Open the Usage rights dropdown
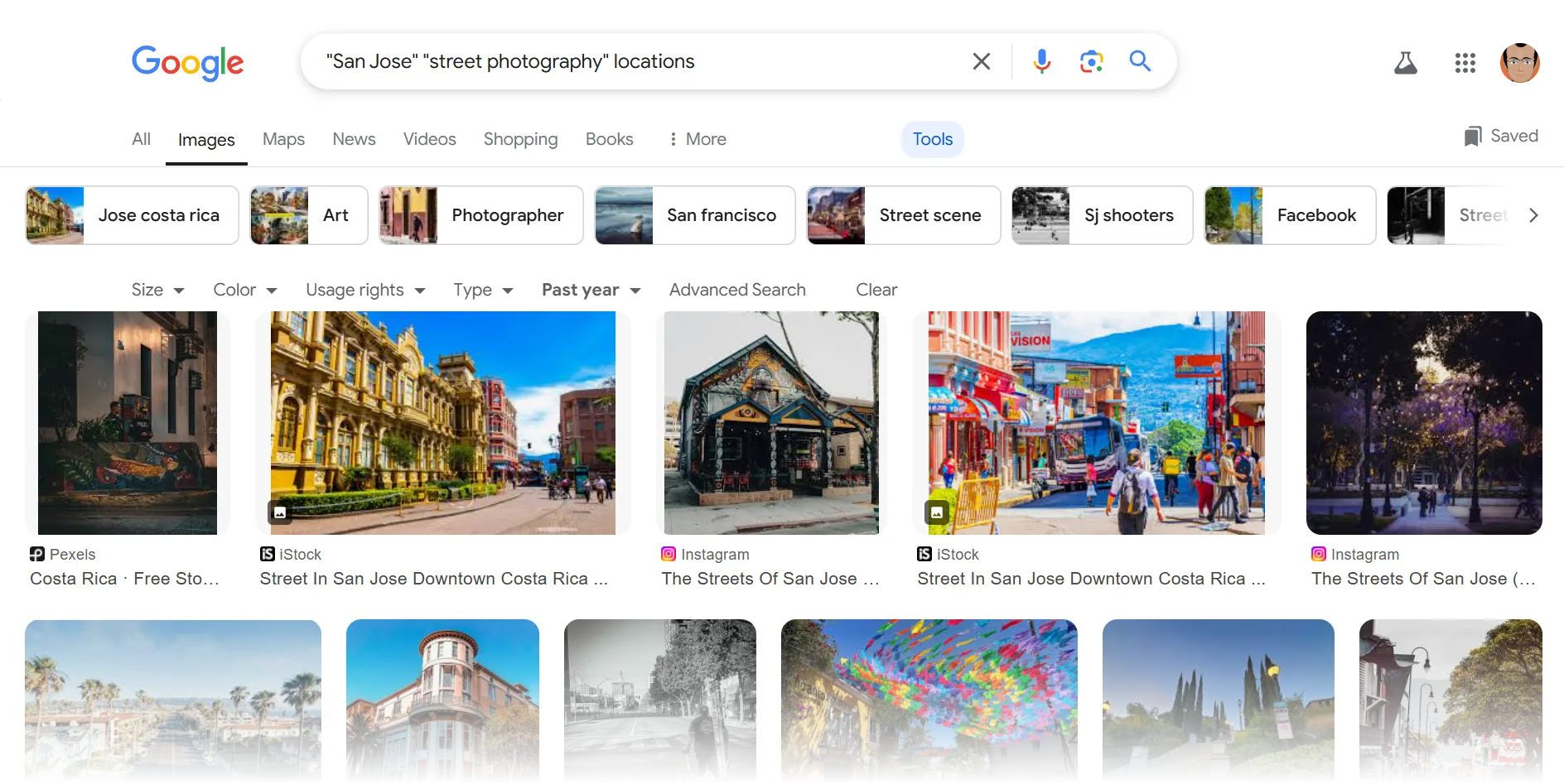Screen dimensions: 1564x784 (x=364, y=290)
